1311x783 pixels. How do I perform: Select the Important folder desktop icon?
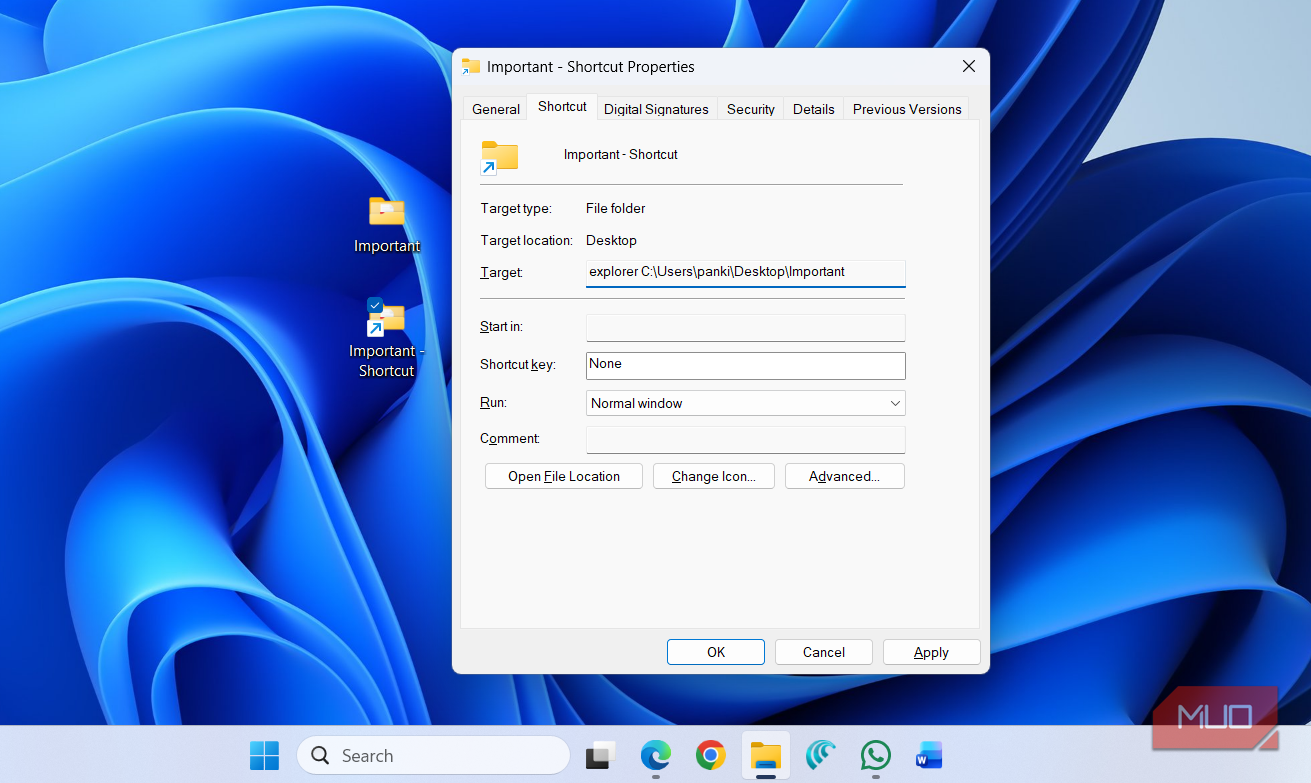[x=387, y=224]
